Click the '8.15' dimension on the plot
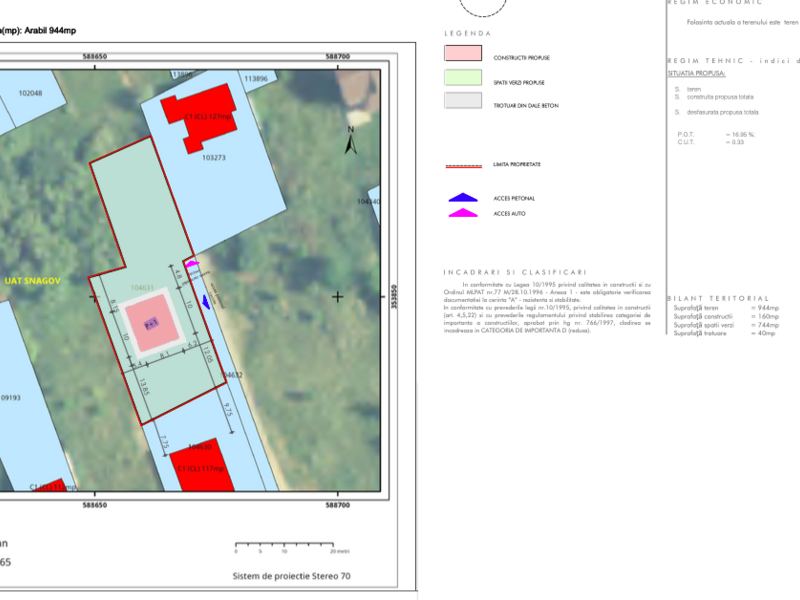Screen dimensions: 800x600 click(x=114, y=306)
